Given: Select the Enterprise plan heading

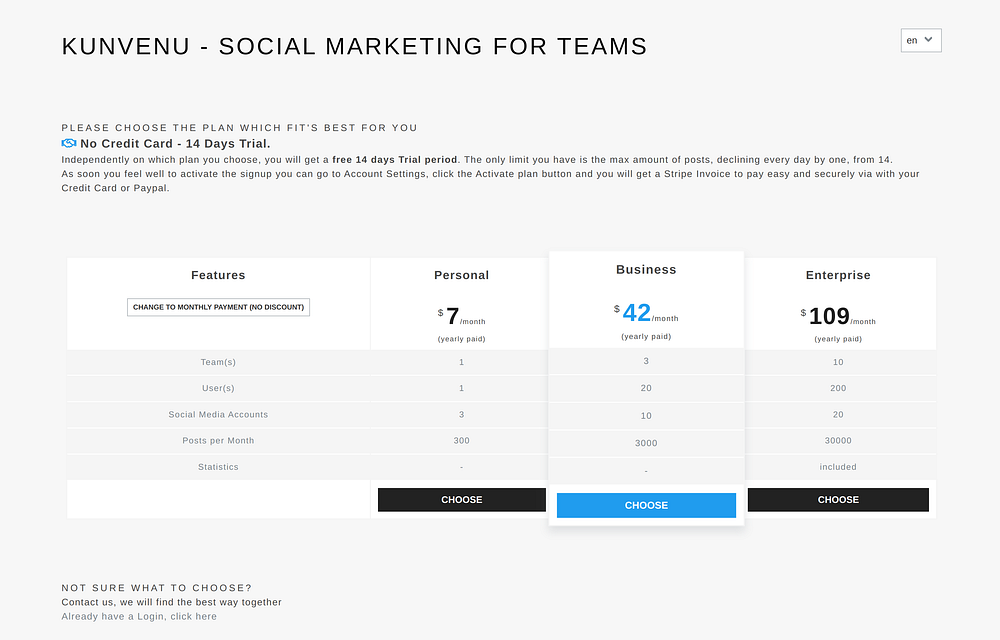Looking at the screenshot, I should click(x=838, y=275).
